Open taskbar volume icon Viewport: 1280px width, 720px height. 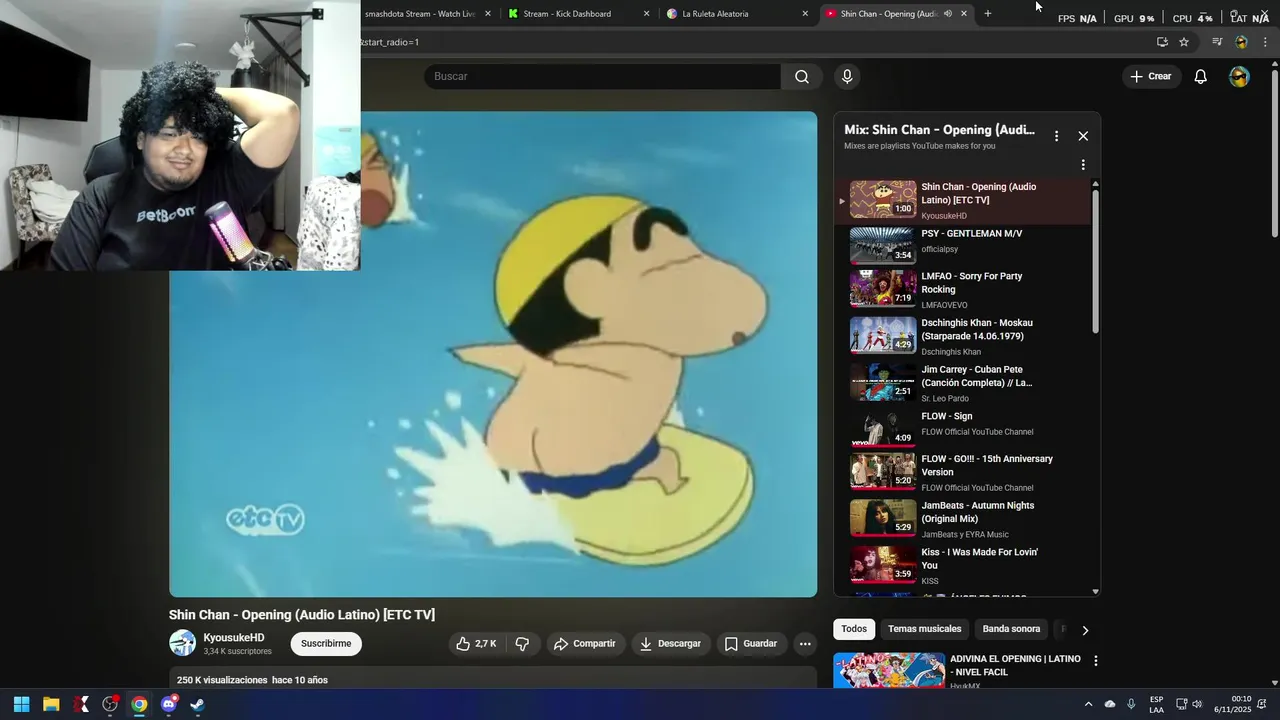pyautogui.click(x=1197, y=704)
